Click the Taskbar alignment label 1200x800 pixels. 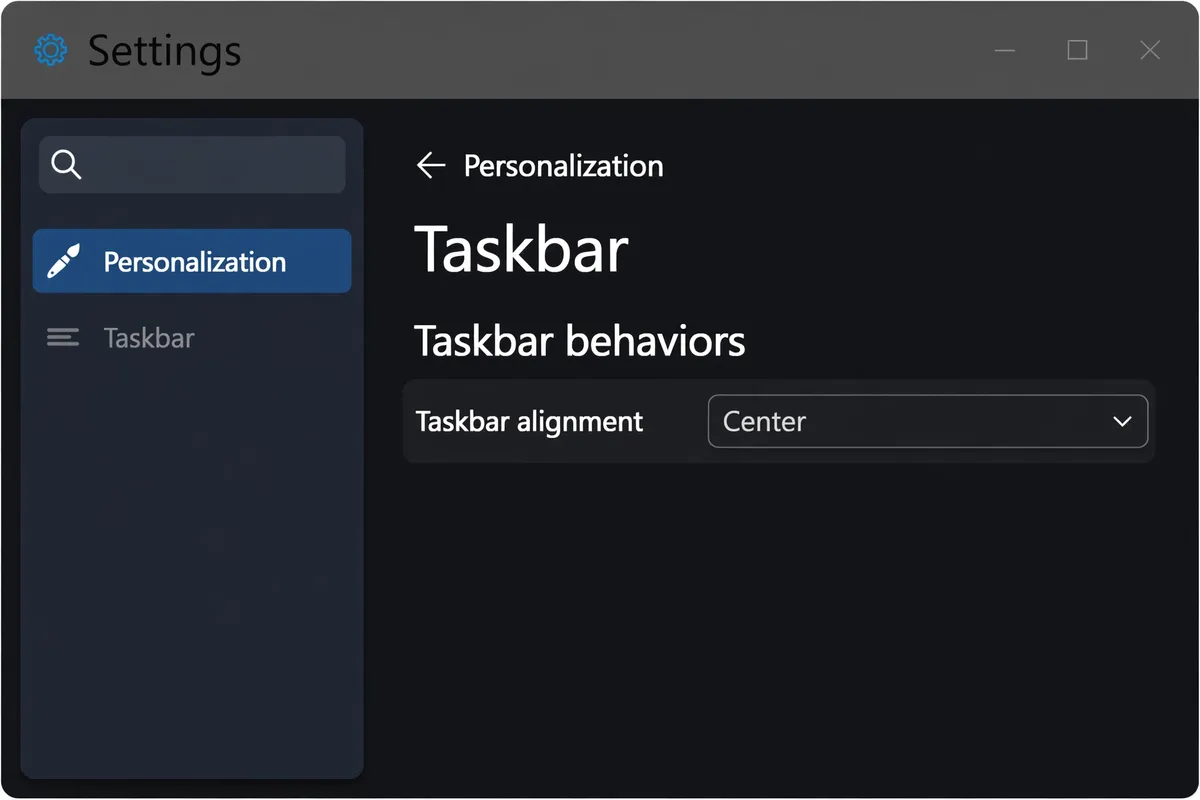pyautogui.click(x=529, y=422)
